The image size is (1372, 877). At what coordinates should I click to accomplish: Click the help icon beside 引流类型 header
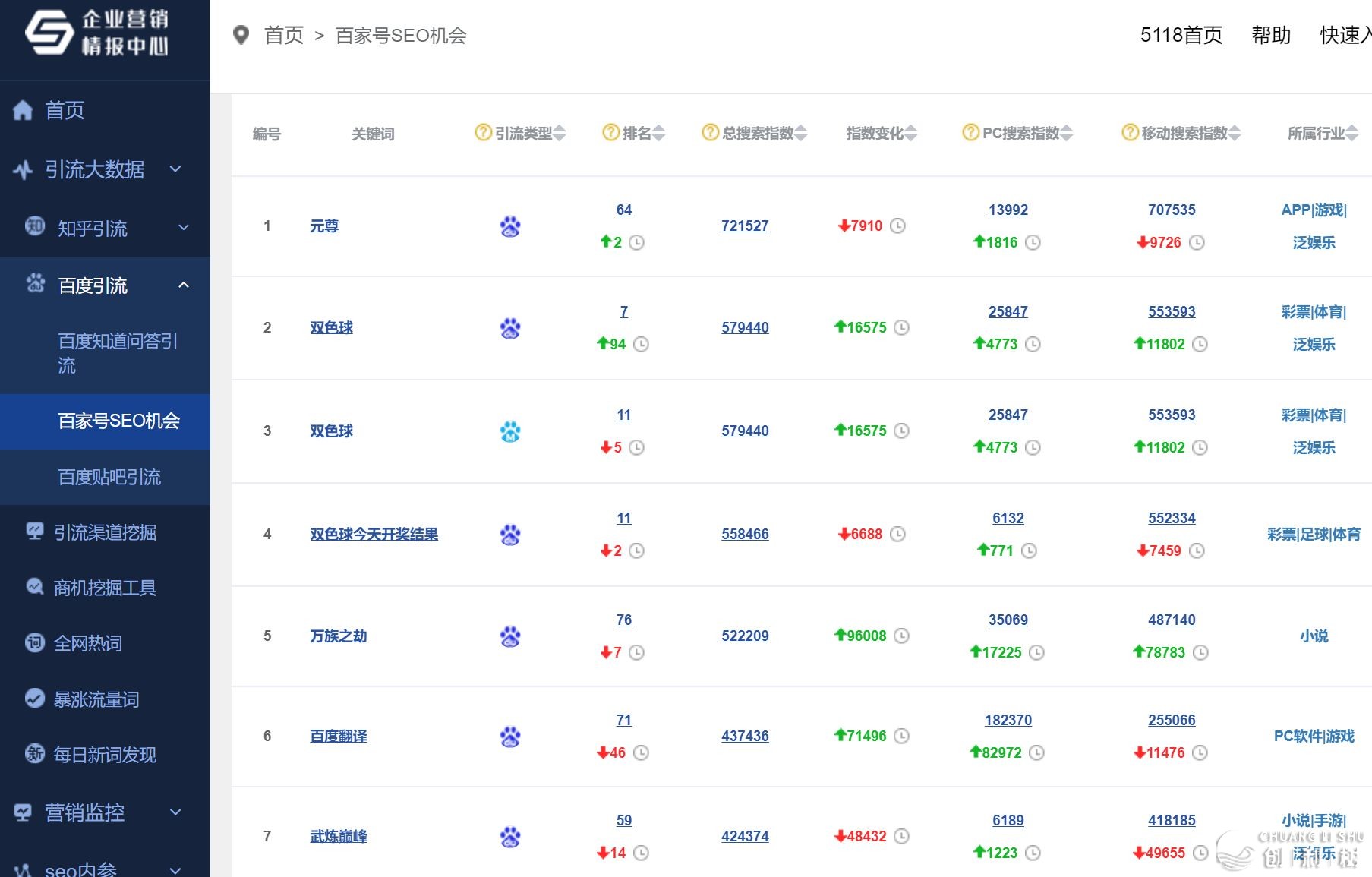pos(483,133)
